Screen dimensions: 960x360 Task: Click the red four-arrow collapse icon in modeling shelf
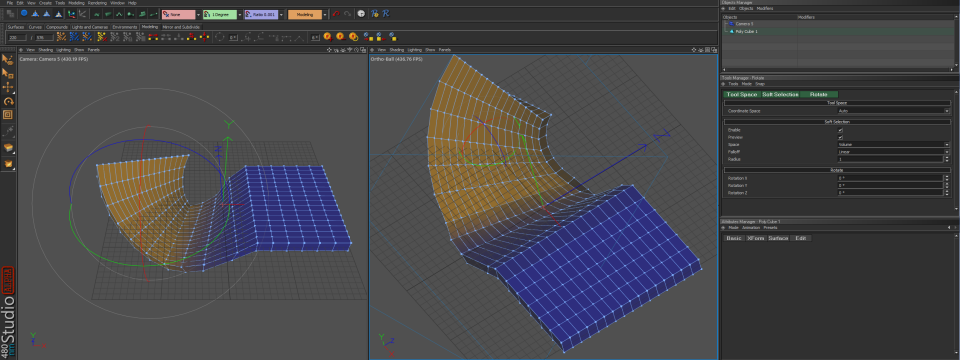pos(204,37)
